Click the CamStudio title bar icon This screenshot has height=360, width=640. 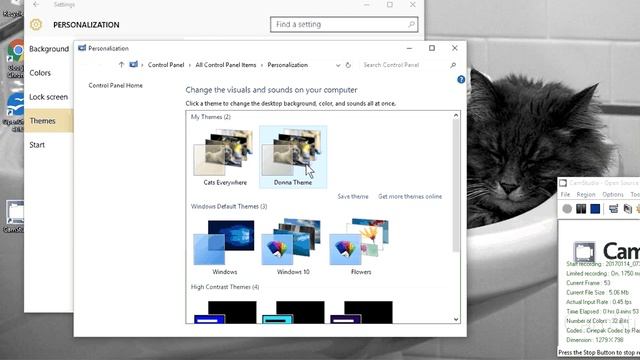click(563, 183)
